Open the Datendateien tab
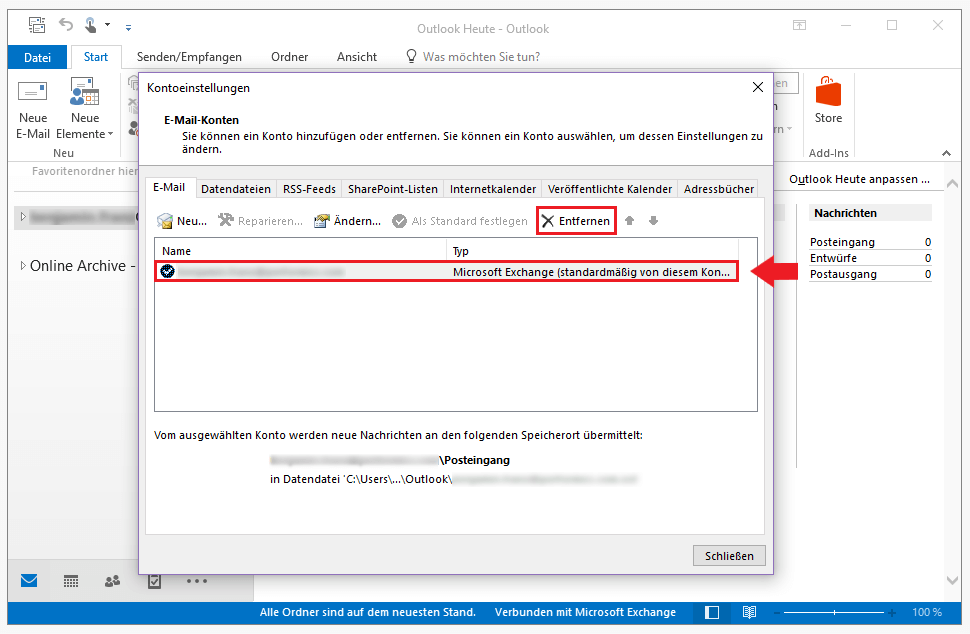 236,189
